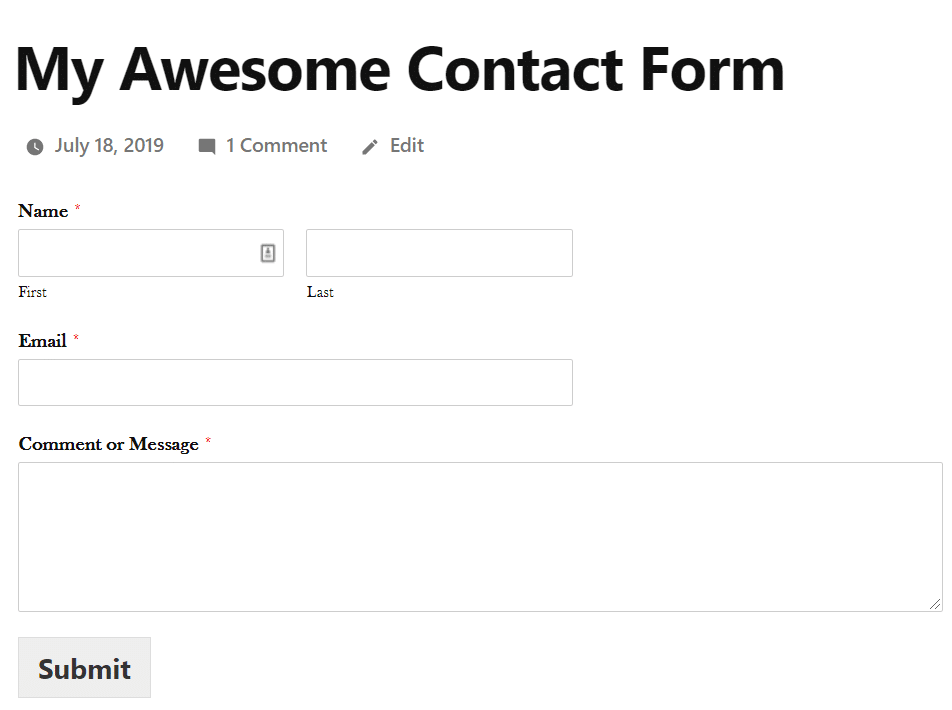Click the First name input field

[130, 252]
